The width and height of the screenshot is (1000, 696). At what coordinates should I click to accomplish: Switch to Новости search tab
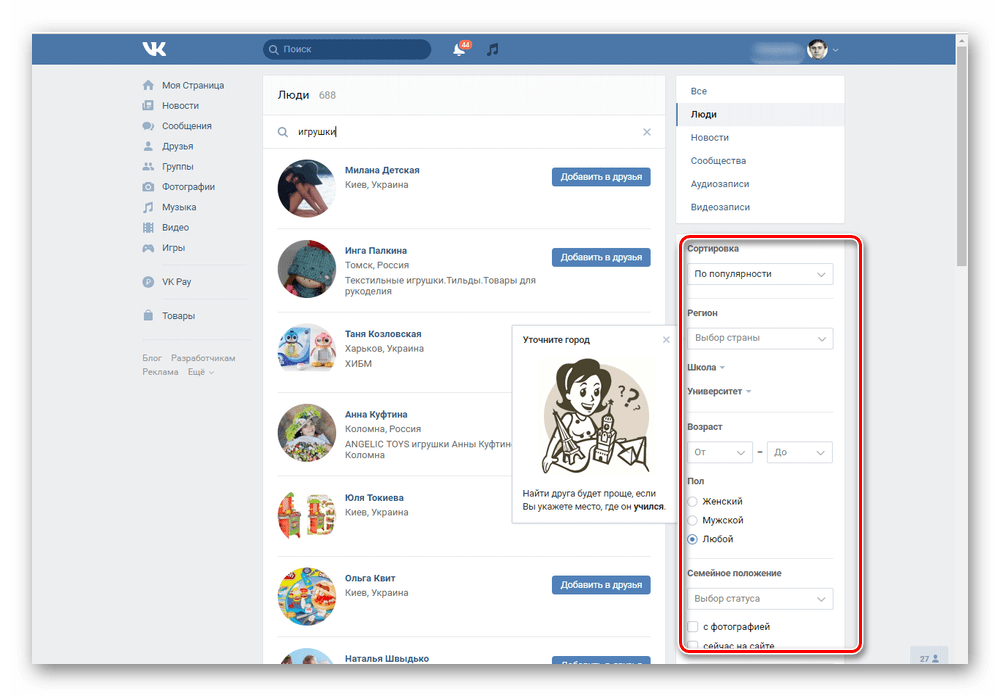point(760,137)
